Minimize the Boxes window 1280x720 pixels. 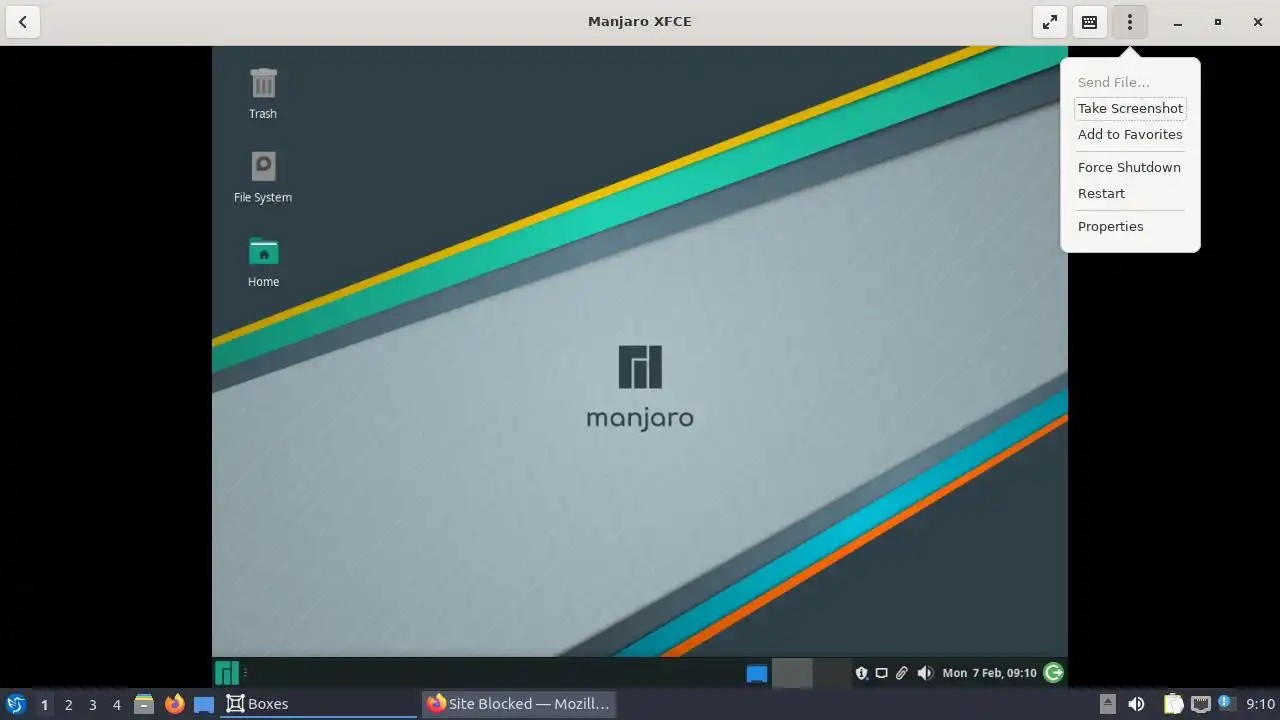tap(1178, 22)
